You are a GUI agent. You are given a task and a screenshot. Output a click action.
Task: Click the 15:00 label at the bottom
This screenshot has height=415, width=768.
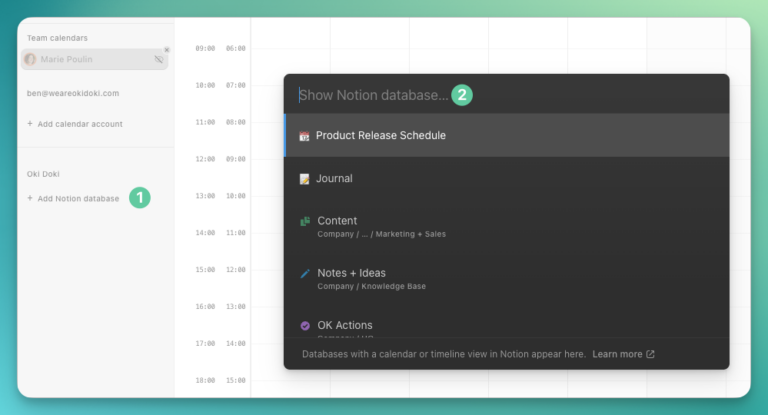(236, 380)
